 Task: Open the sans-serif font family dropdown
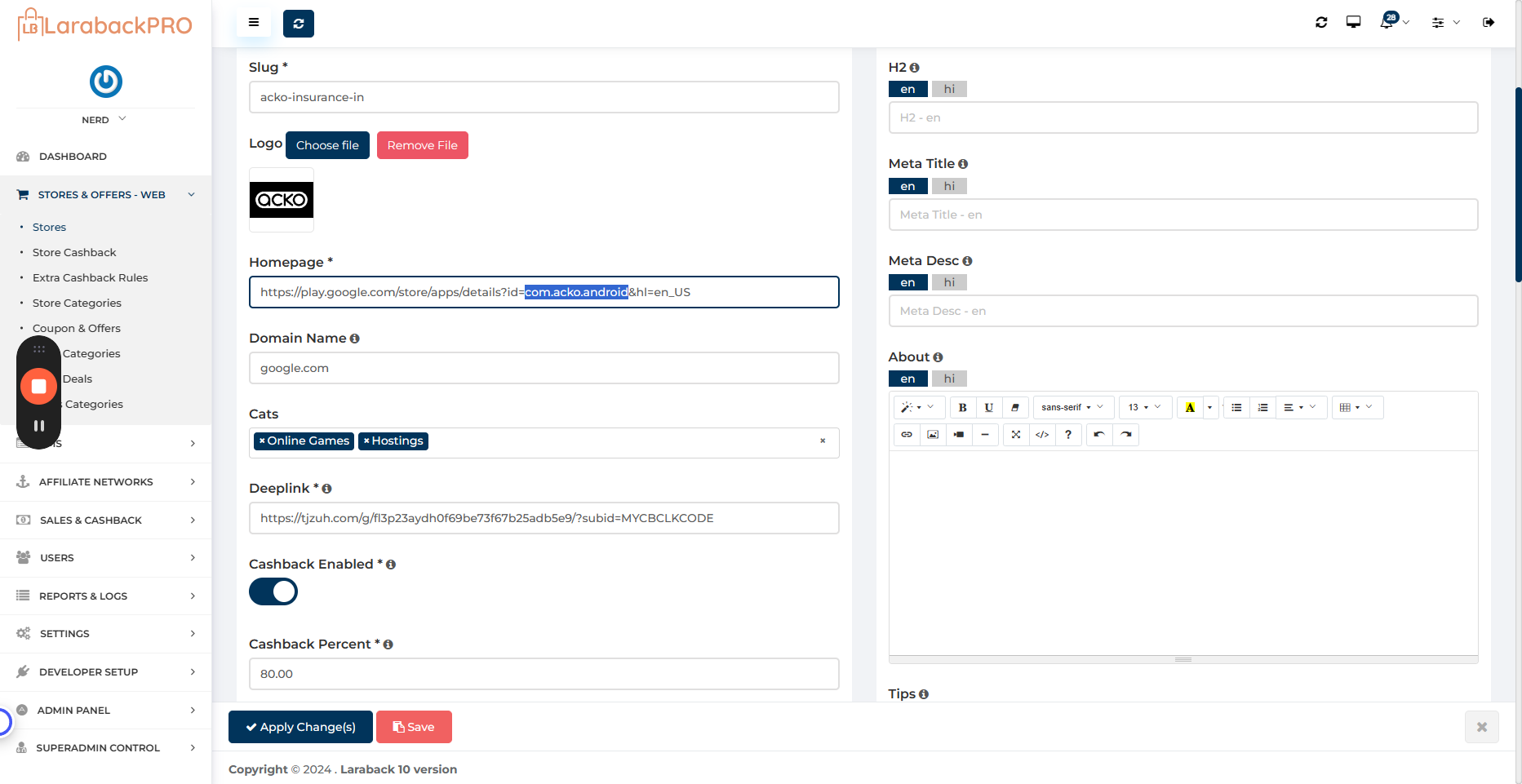click(x=1072, y=407)
